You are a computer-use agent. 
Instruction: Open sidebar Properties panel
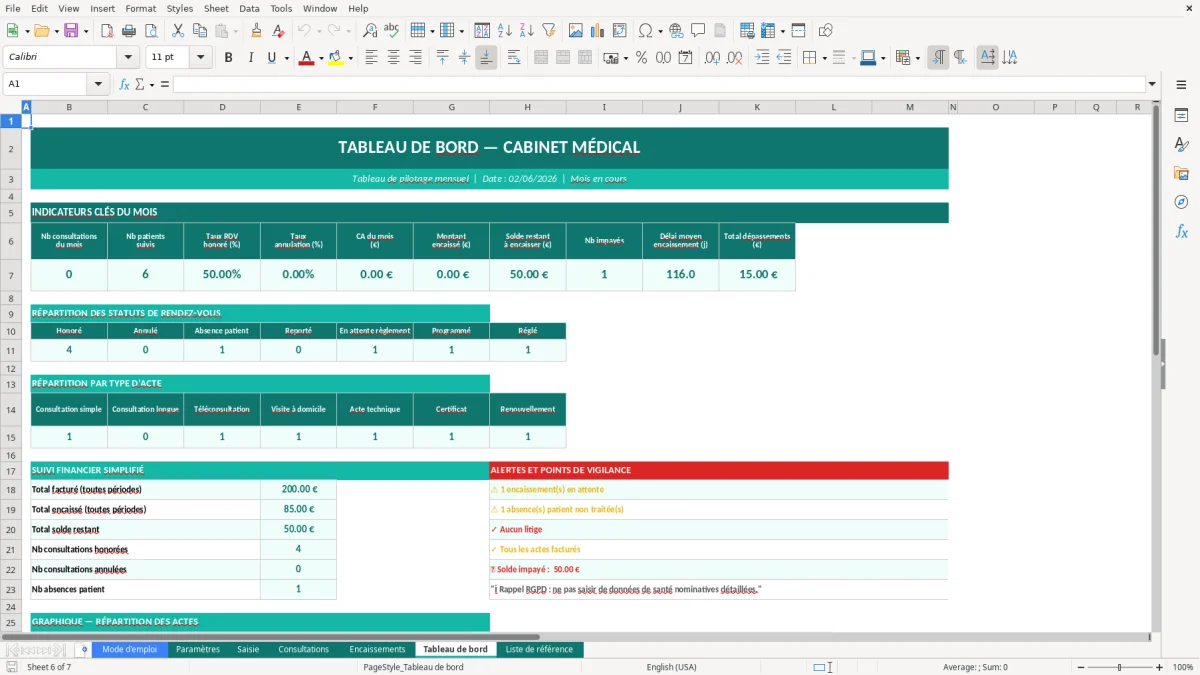click(1181, 116)
